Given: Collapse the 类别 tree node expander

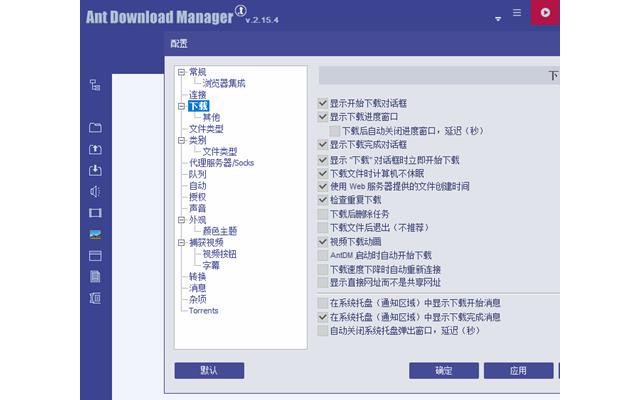Looking at the screenshot, I should point(182,140).
